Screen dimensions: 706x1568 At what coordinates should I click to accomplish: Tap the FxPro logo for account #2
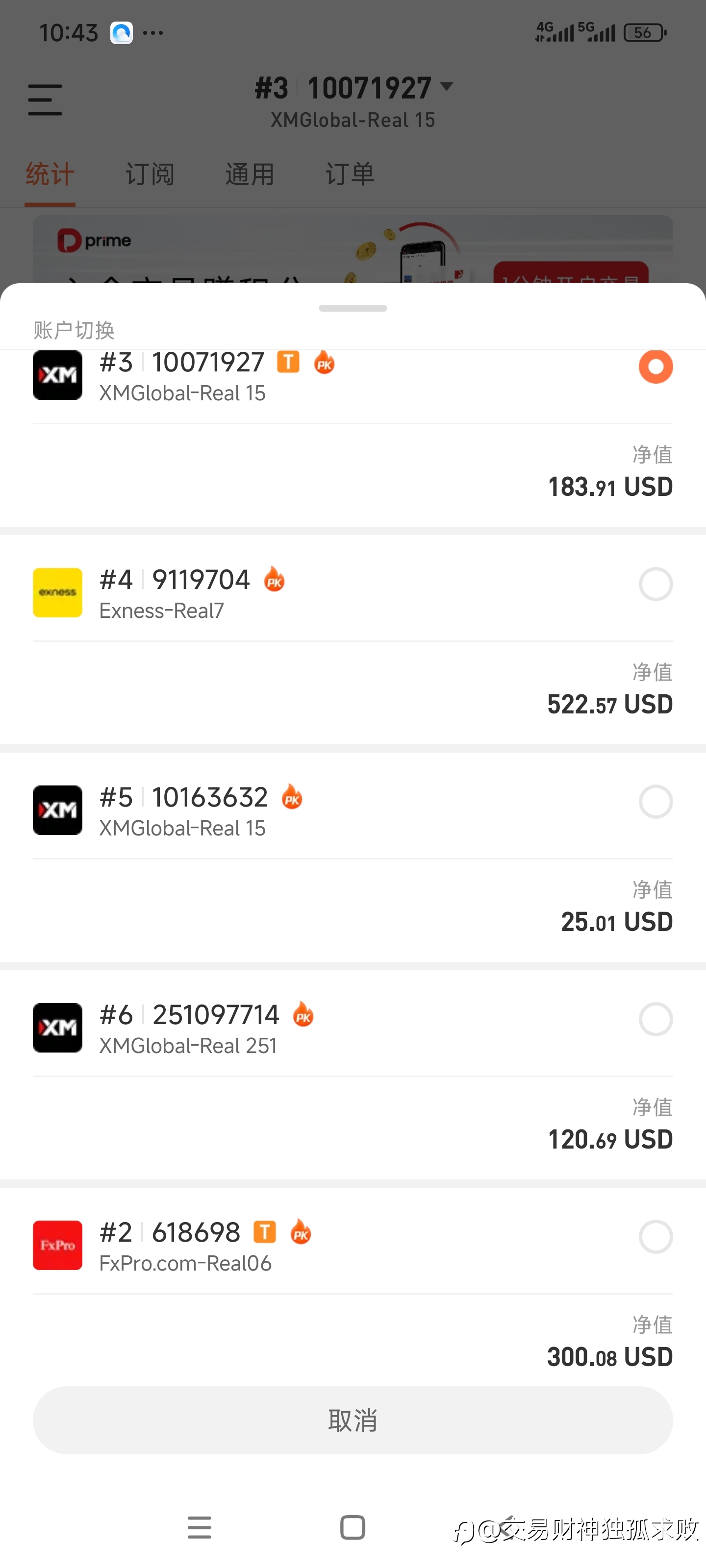57,1245
